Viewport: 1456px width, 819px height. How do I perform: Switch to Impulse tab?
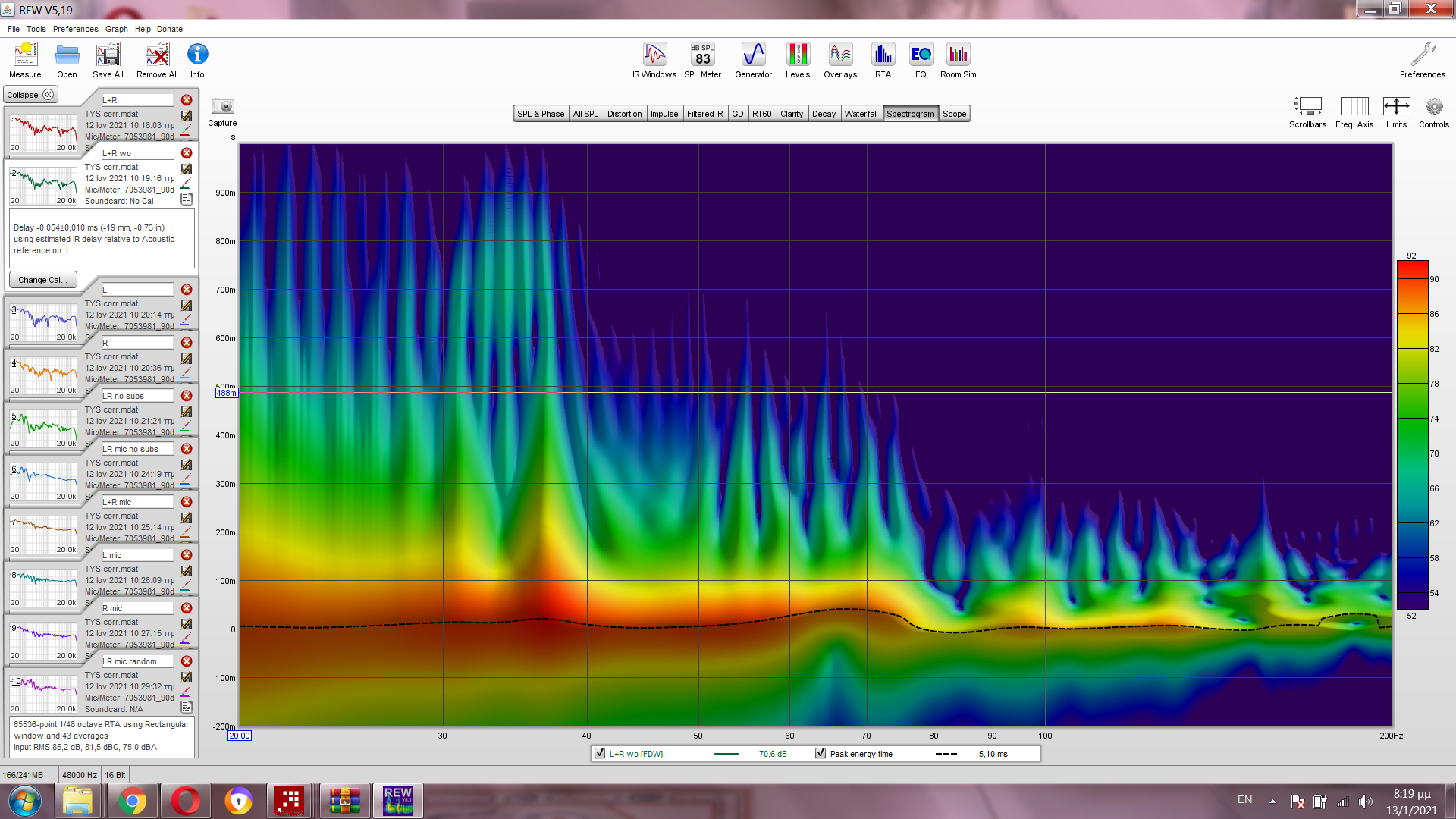[664, 114]
